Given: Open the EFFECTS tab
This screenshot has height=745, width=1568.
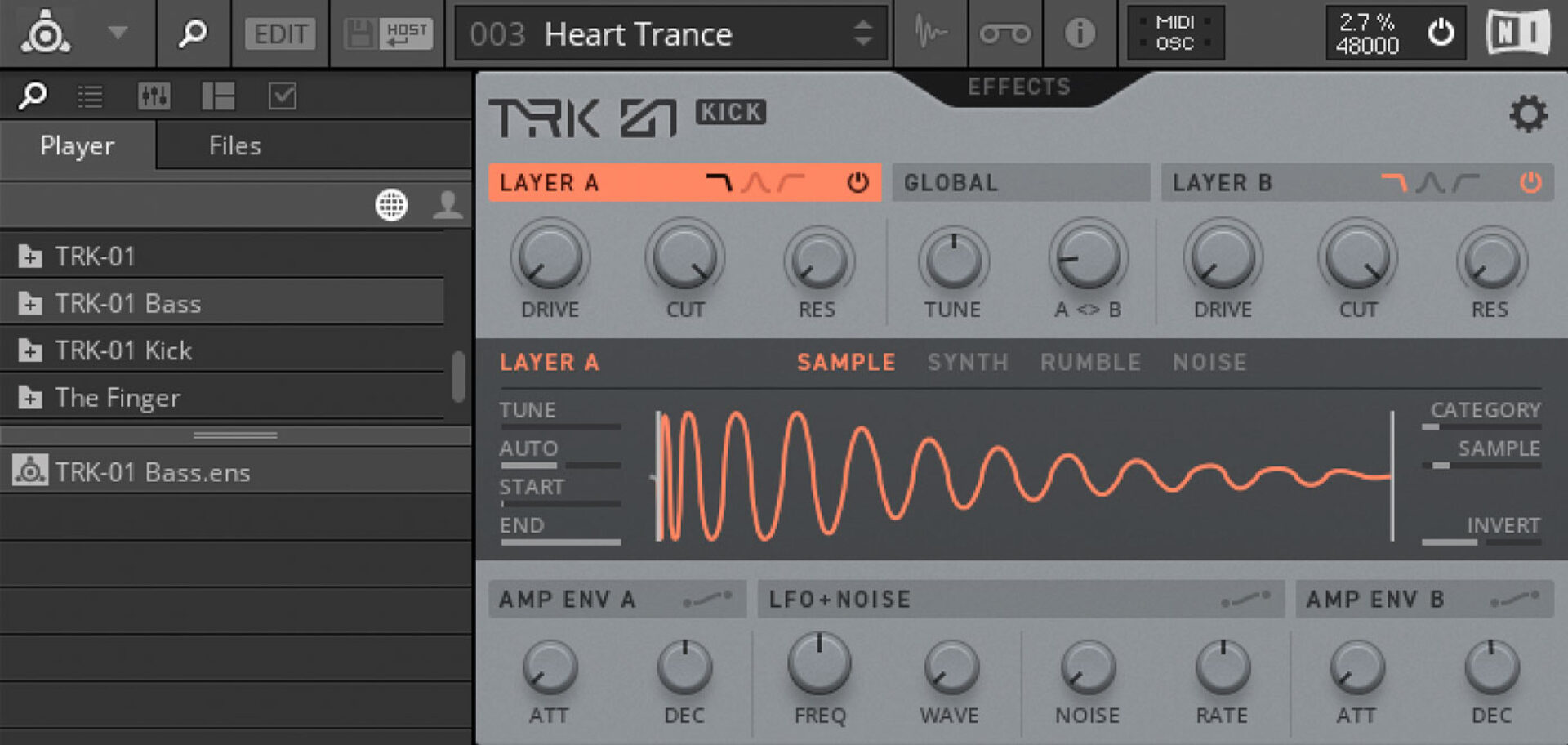Looking at the screenshot, I should 1019,87.
